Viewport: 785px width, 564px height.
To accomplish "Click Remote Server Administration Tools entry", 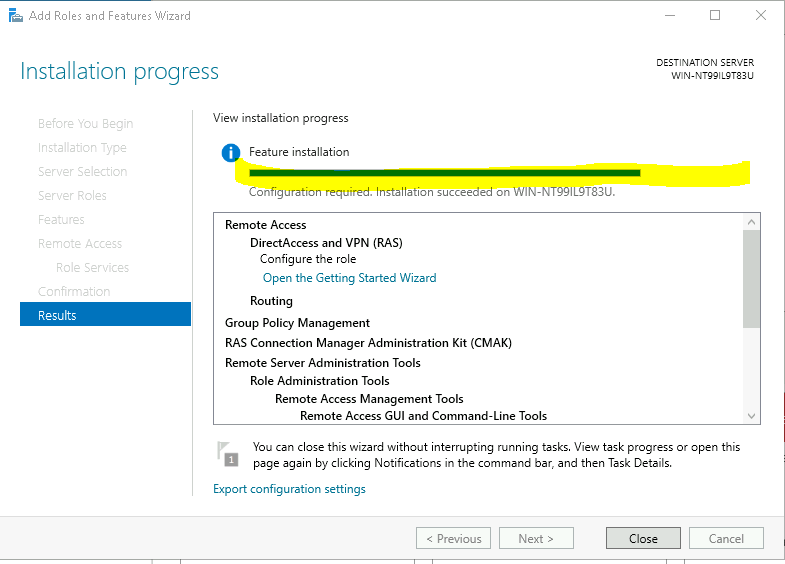I will point(323,363).
